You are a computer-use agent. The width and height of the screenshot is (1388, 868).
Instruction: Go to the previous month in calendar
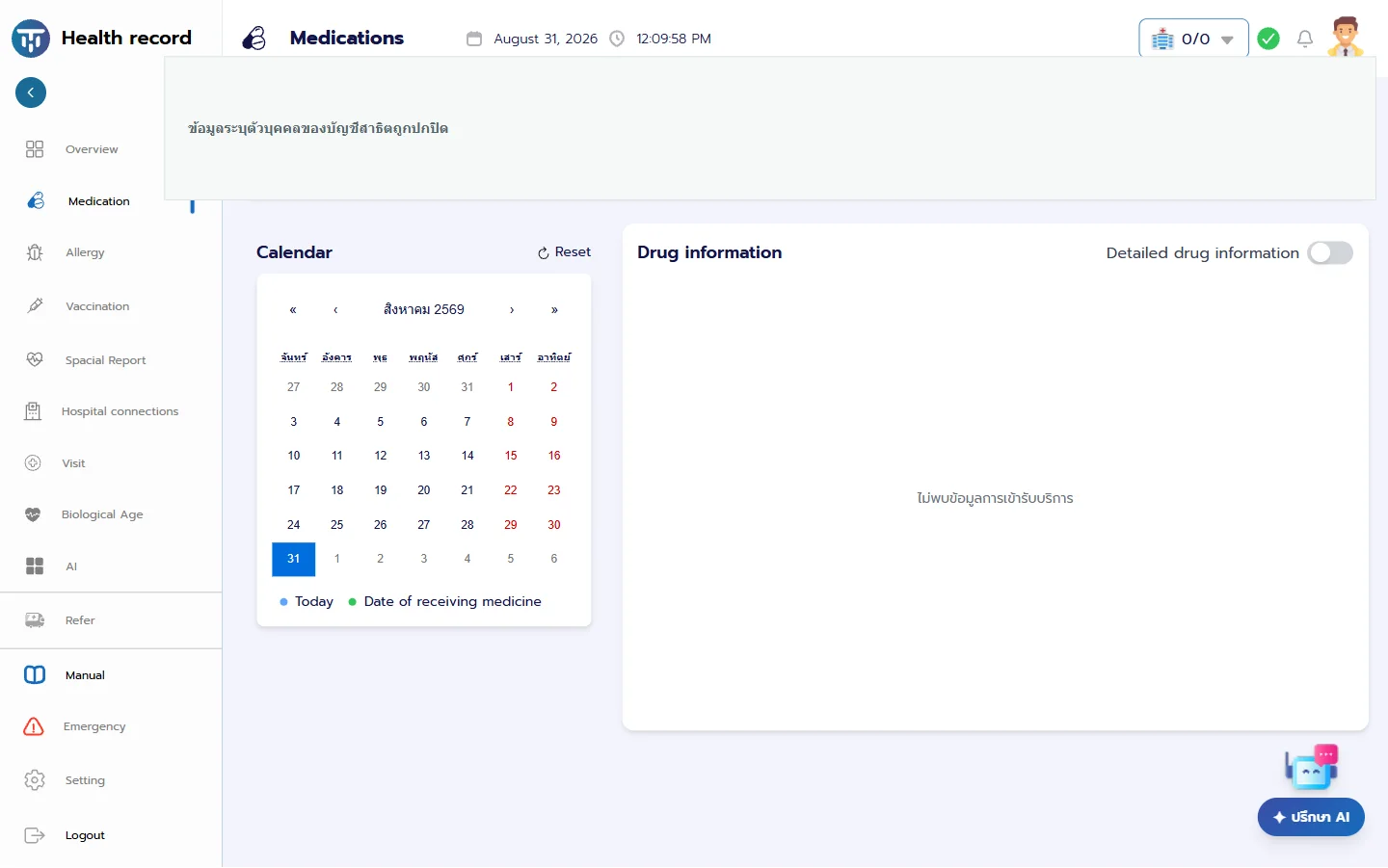coord(335,310)
